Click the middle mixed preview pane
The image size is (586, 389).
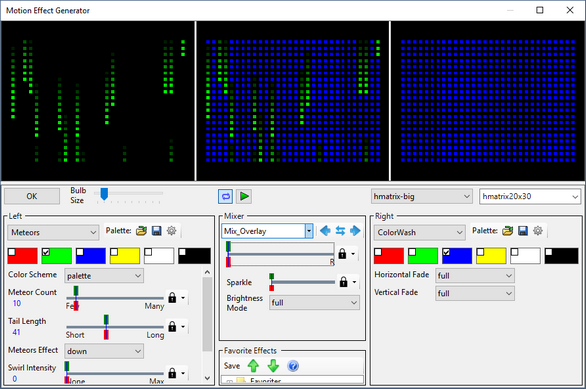tap(293, 101)
